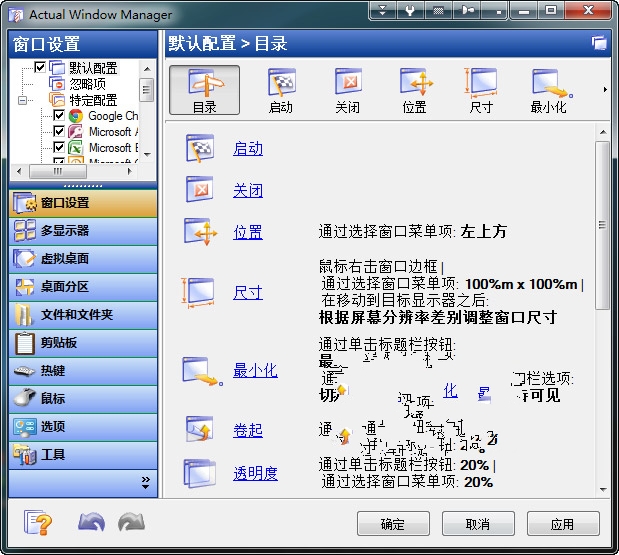Select 特定配置 in the tree

[94, 100]
